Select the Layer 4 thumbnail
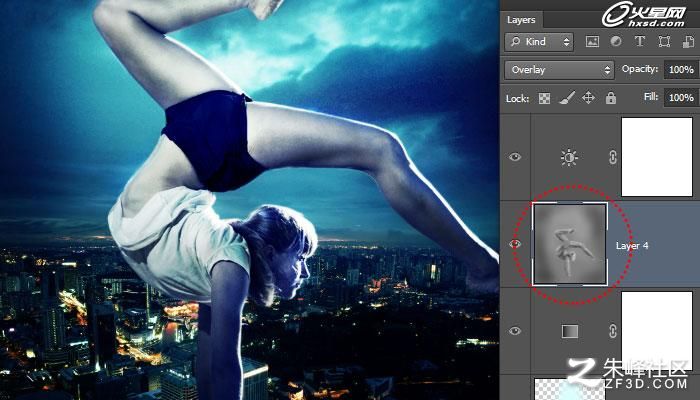The image size is (700, 400). point(570,244)
